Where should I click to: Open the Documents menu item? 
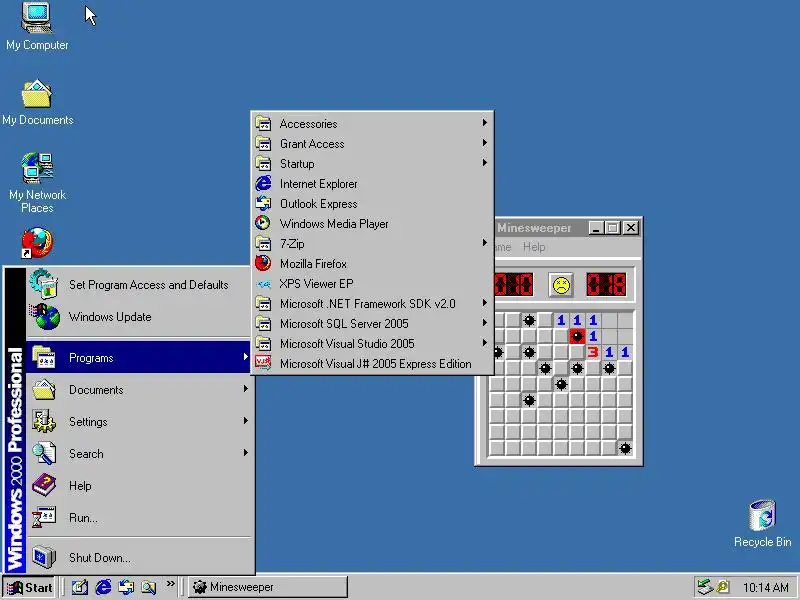tap(140, 390)
